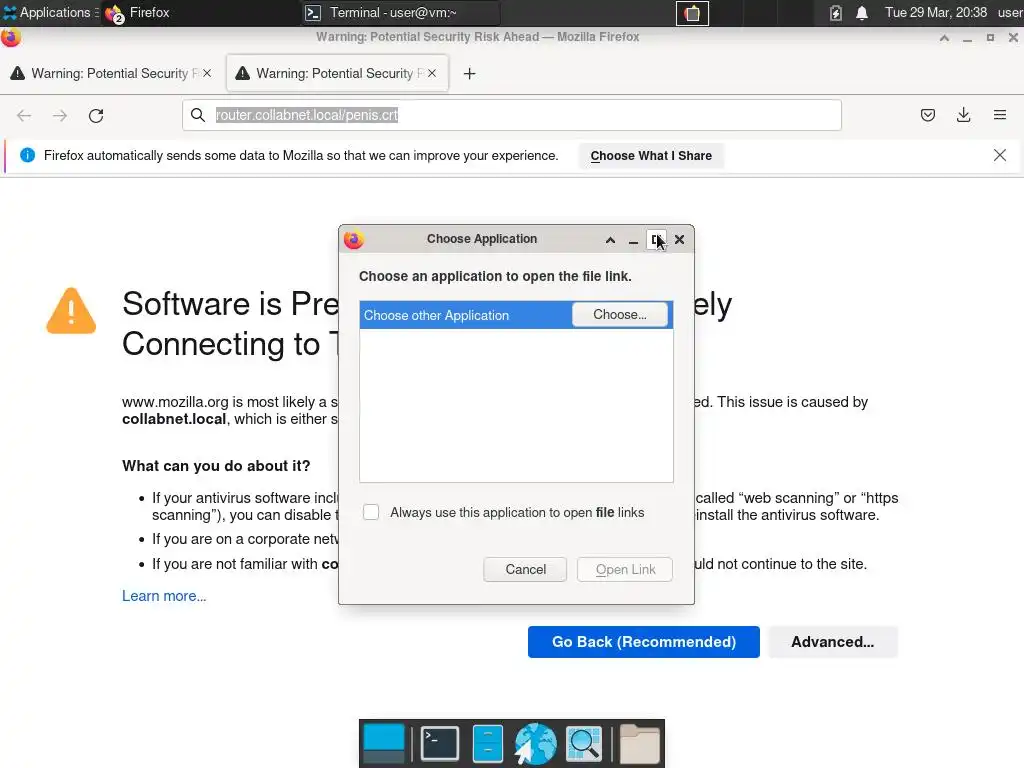Minimize the Firefox main window
The image size is (1024, 768).
tap(967, 38)
